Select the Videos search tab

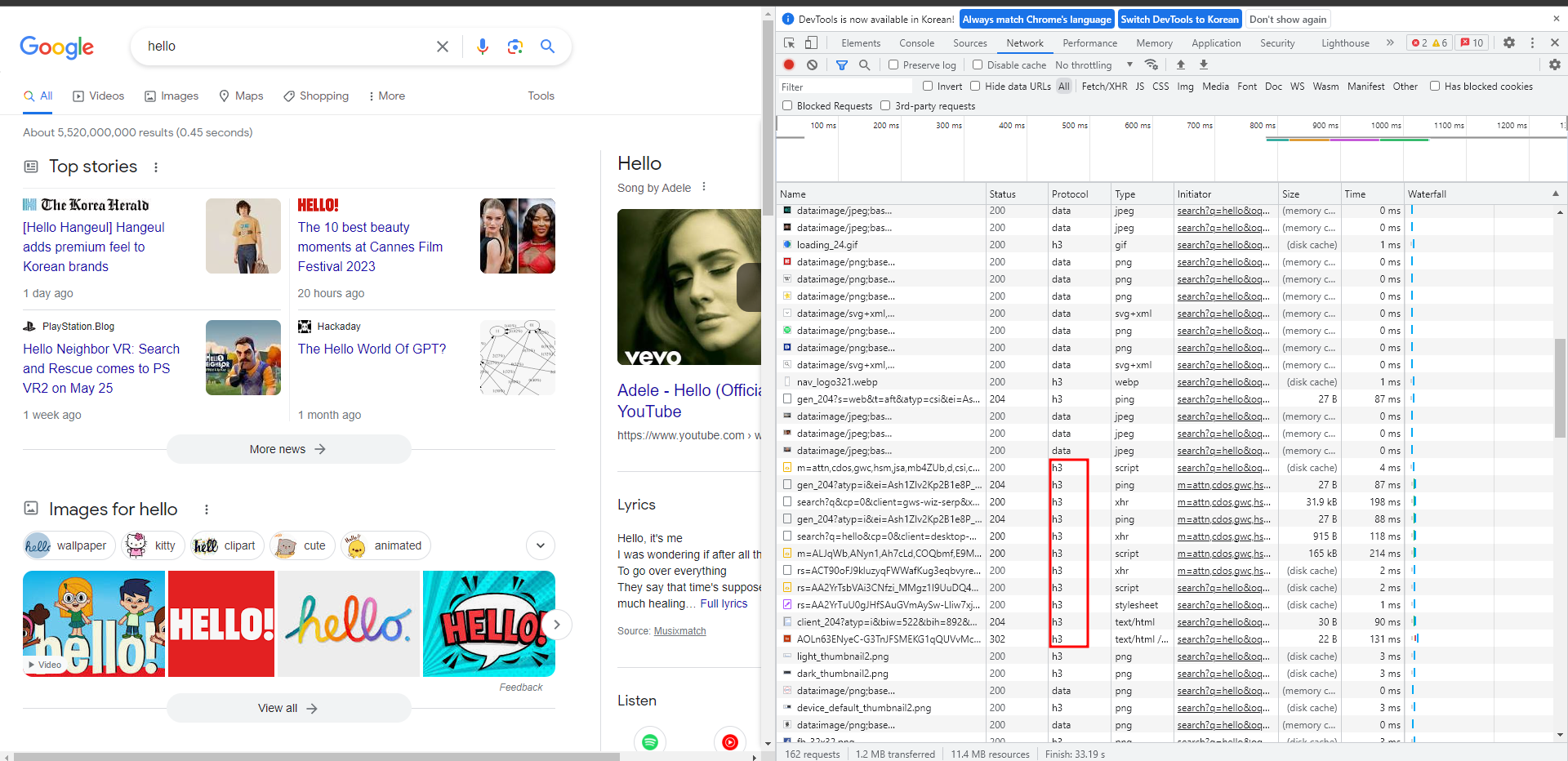[99, 96]
